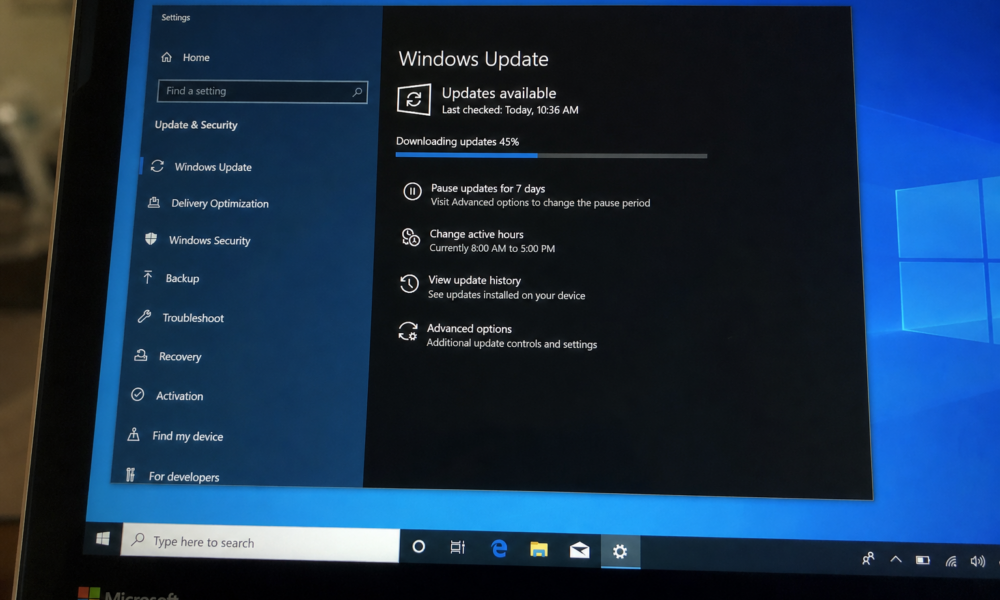Screen dimensions: 1000x600
Task: Click Additional update controls and settings text
Action: [511, 344]
